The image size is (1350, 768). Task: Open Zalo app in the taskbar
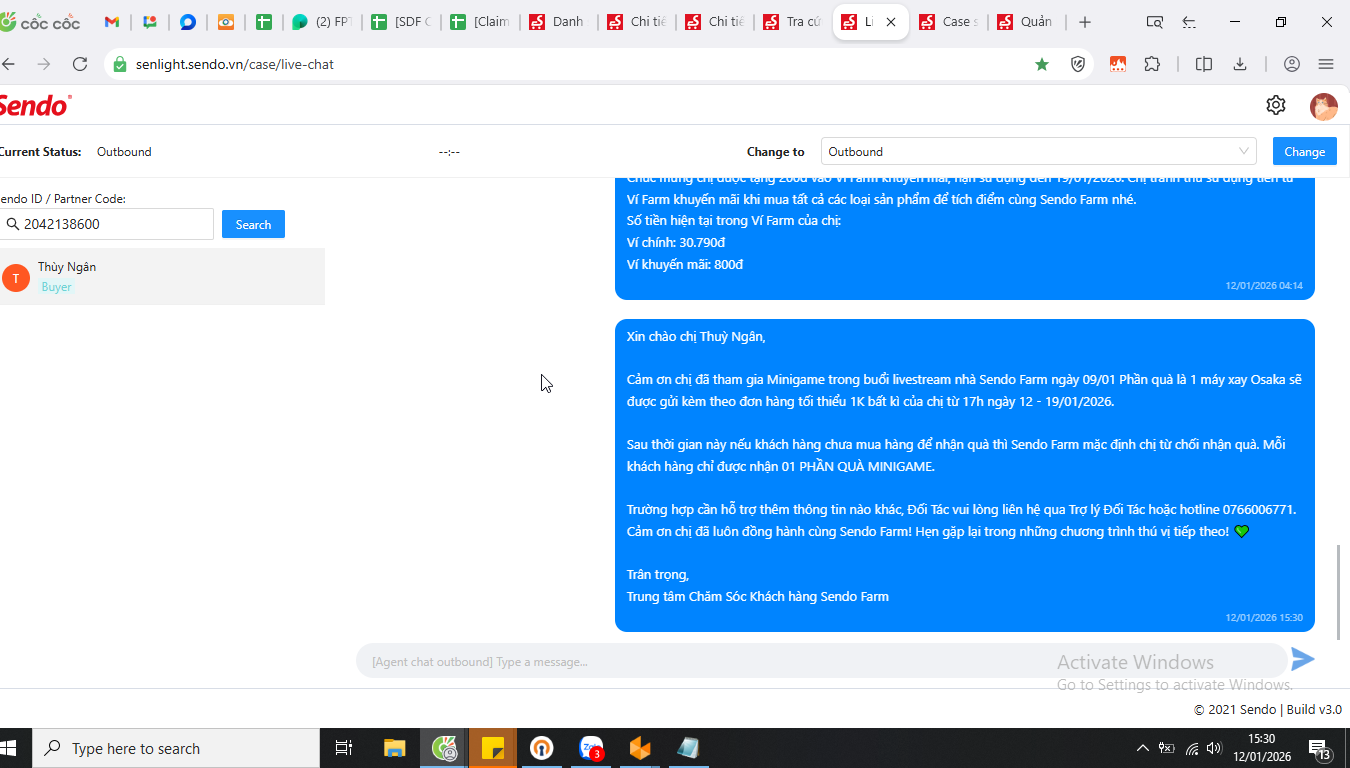pos(592,748)
